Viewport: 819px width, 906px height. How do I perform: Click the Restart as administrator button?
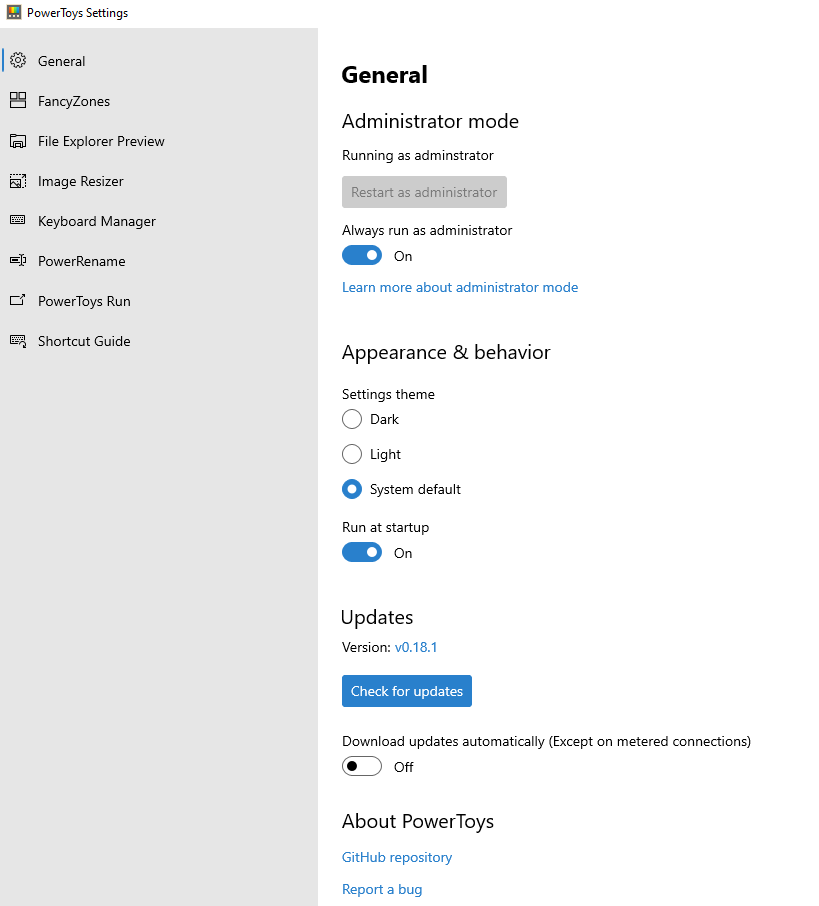424,192
